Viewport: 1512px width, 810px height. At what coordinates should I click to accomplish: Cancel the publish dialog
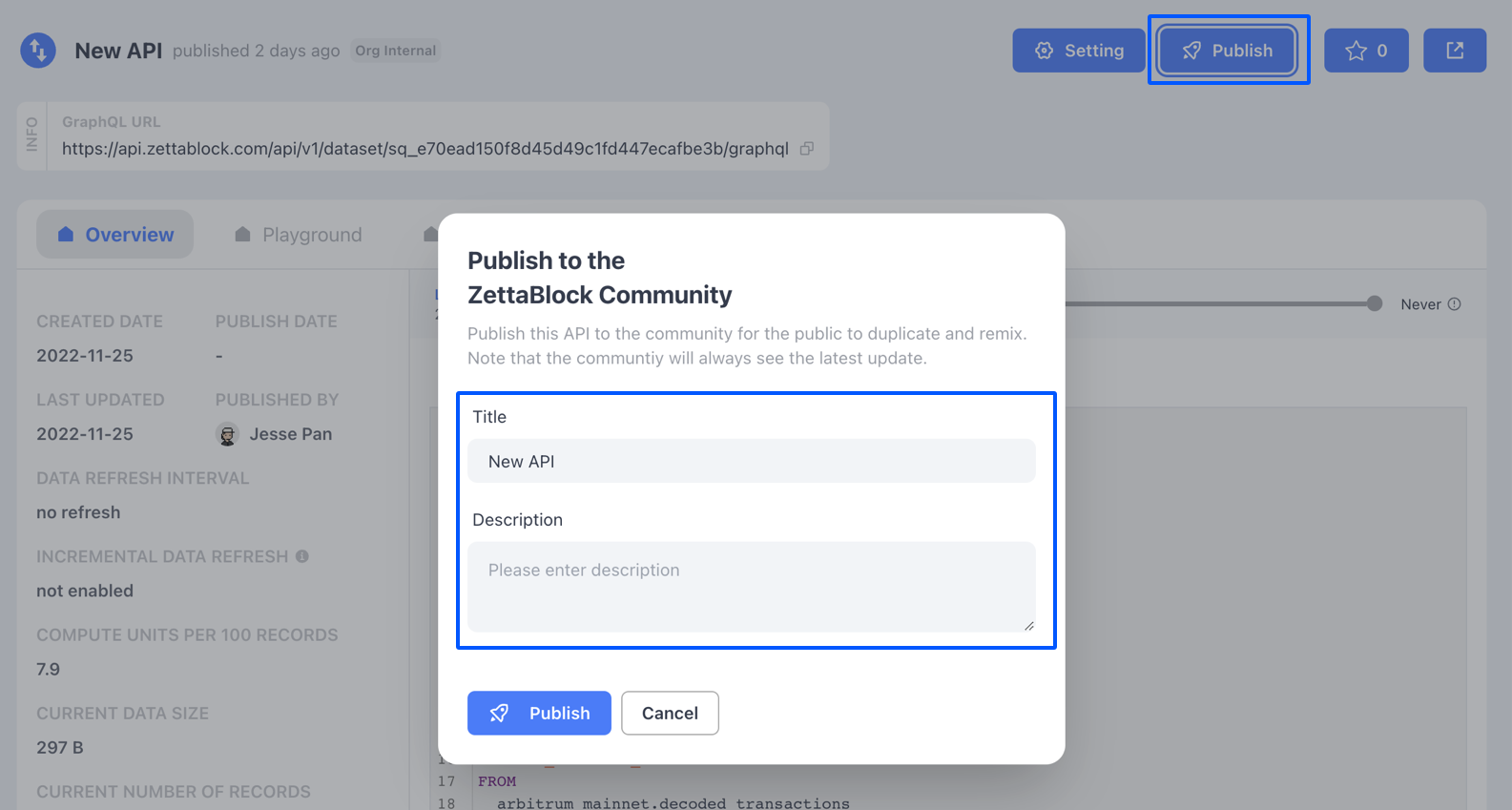click(x=670, y=713)
